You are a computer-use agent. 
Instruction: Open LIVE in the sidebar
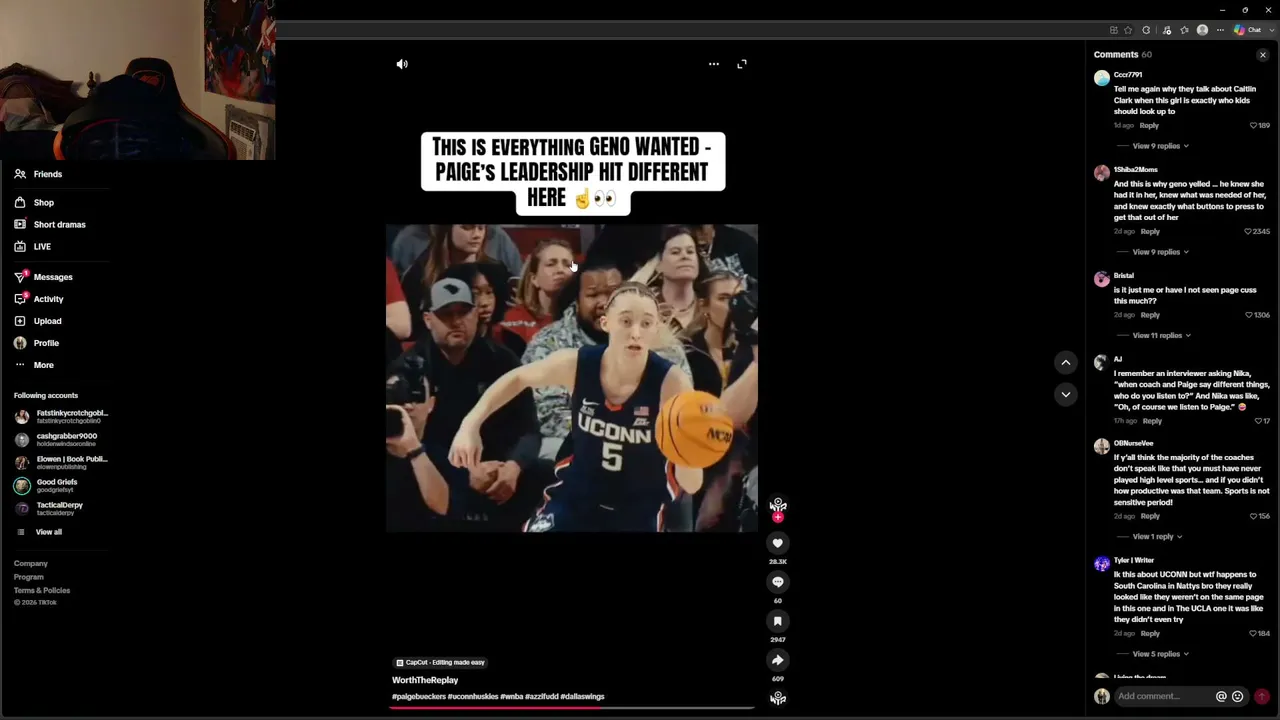(32, 247)
